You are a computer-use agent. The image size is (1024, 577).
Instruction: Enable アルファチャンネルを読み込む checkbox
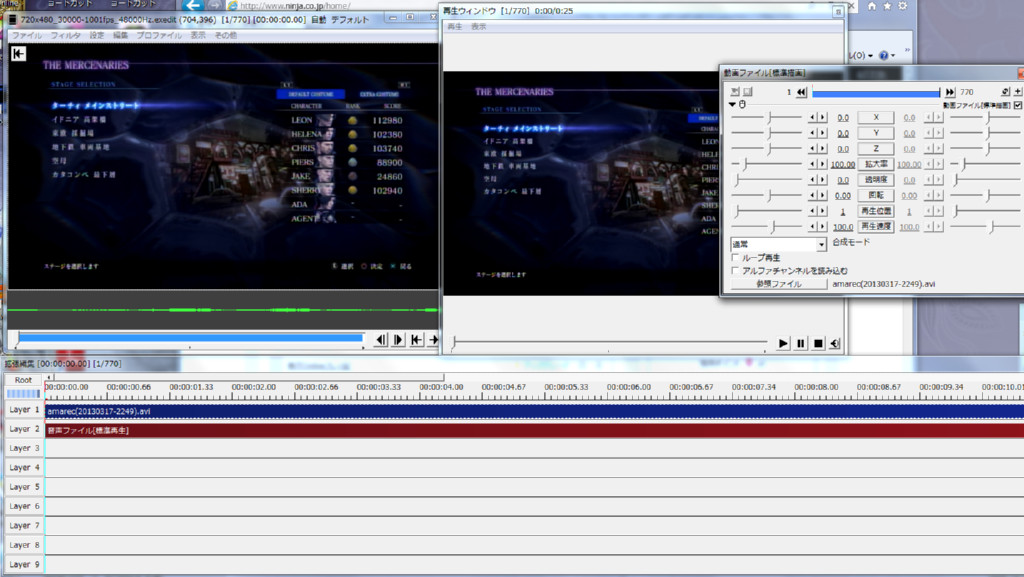(x=735, y=270)
